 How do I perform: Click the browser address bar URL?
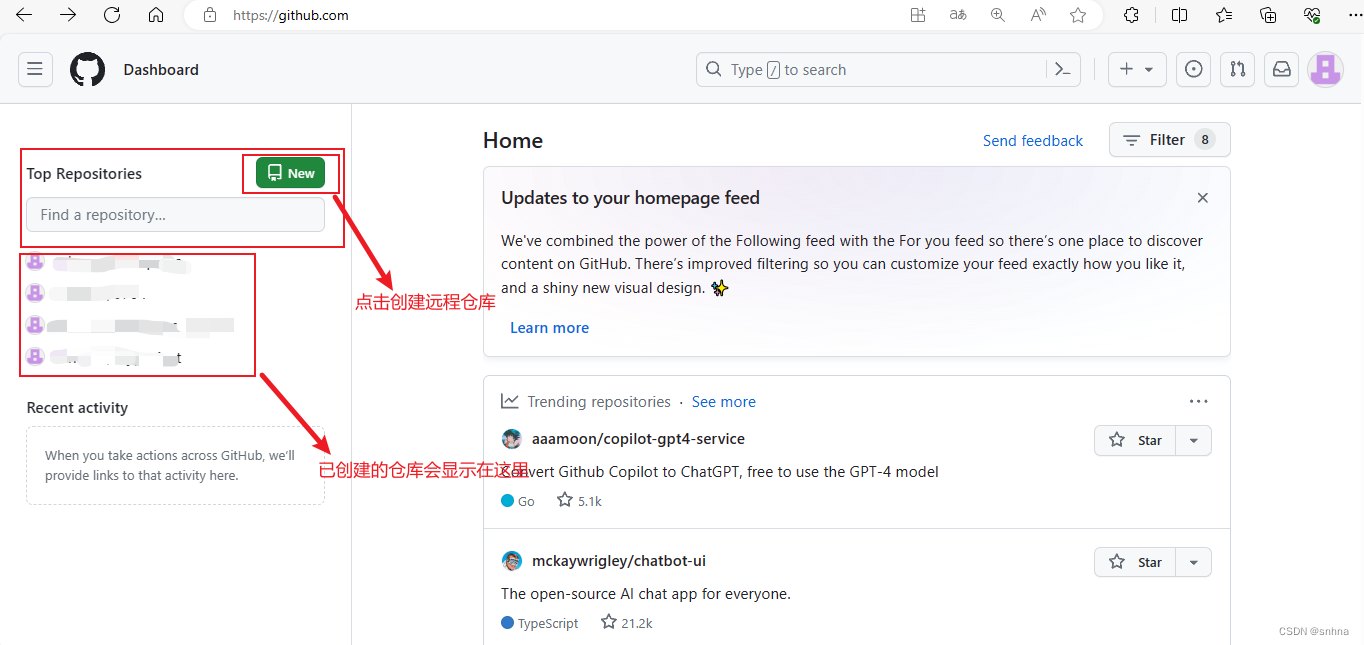click(291, 15)
